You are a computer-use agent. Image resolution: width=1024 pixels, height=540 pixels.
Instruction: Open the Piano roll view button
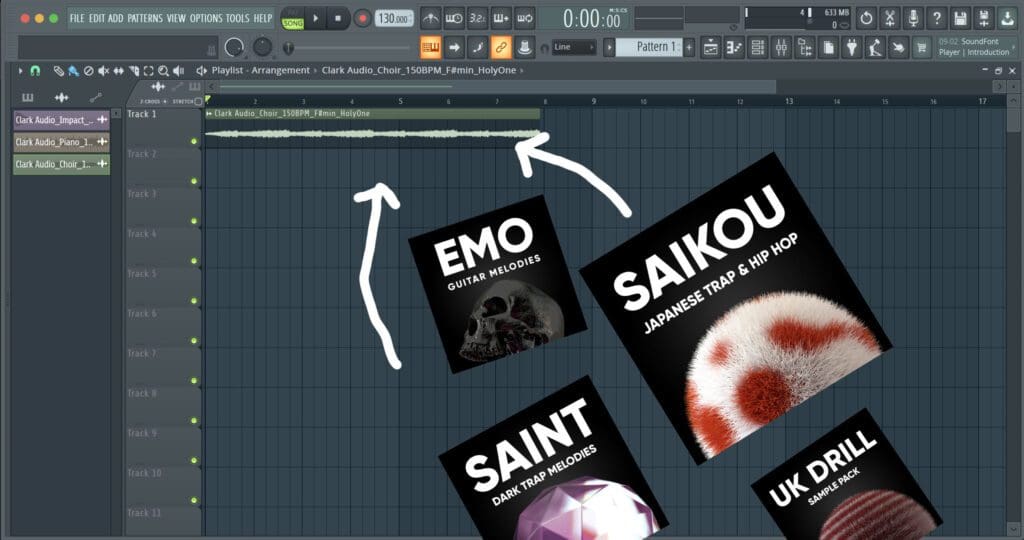tap(734, 47)
